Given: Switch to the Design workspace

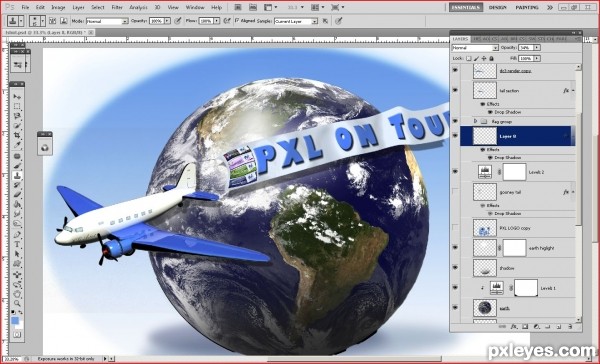Looking at the screenshot, I should [x=497, y=7].
